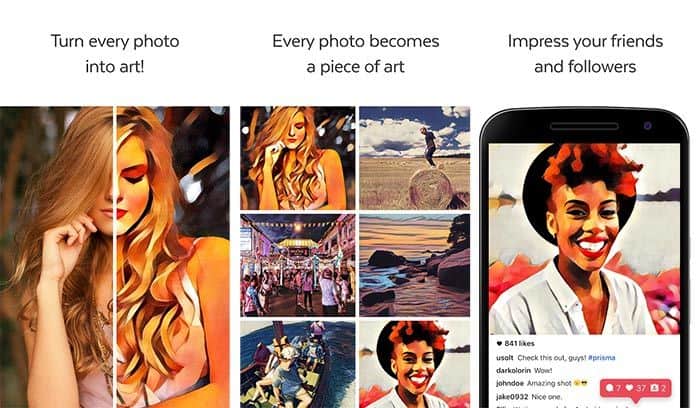Open the people in boat thumbnail

click(298, 364)
